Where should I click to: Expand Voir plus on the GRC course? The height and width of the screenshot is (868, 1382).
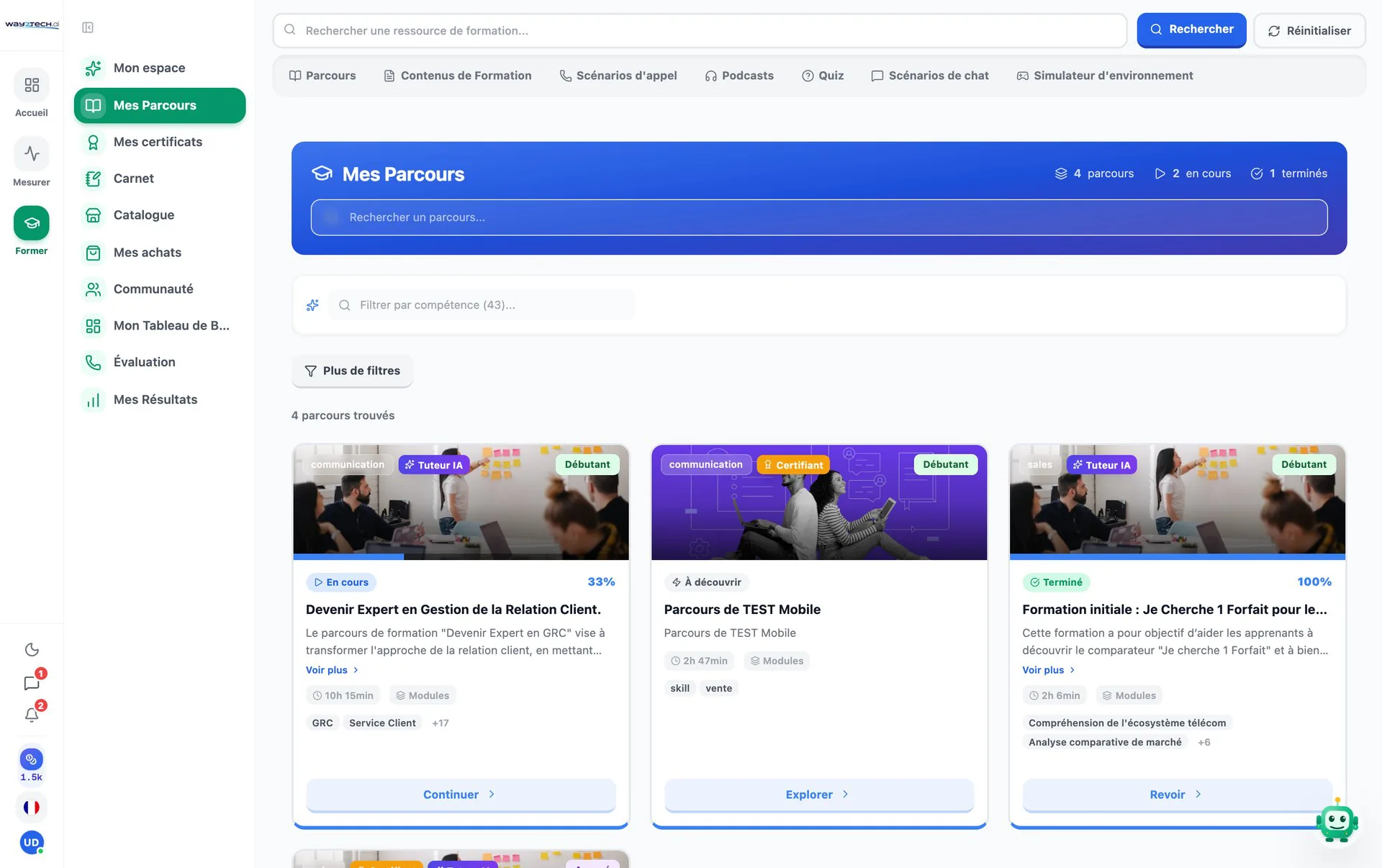coord(332,670)
